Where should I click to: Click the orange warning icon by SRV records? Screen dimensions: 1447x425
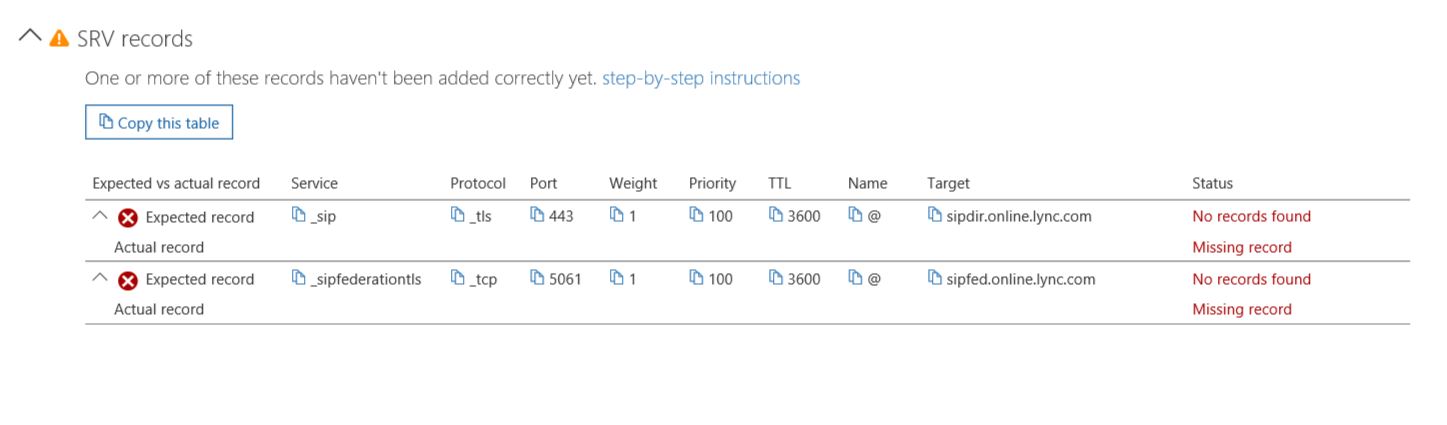click(x=60, y=38)
